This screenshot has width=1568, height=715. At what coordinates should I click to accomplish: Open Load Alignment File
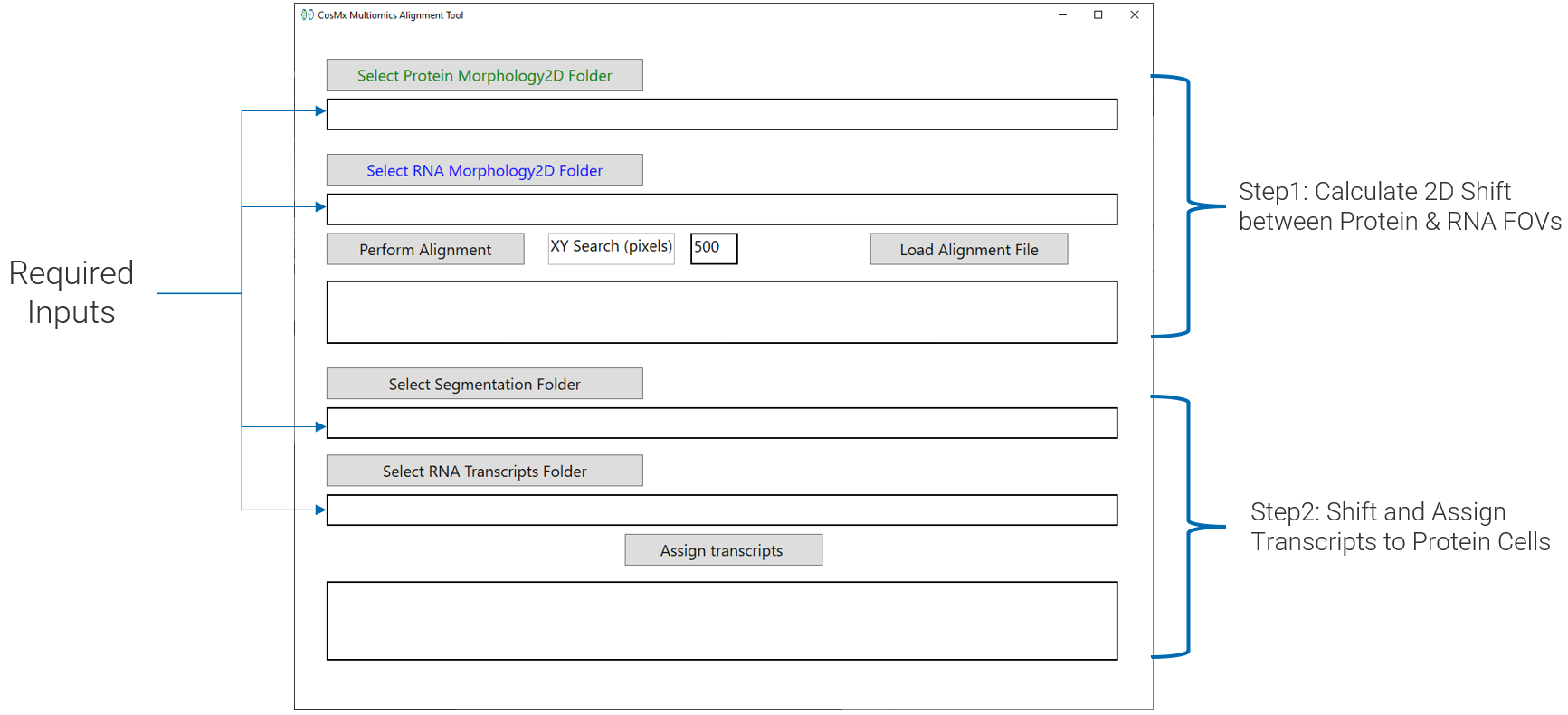tap(968, 250)
